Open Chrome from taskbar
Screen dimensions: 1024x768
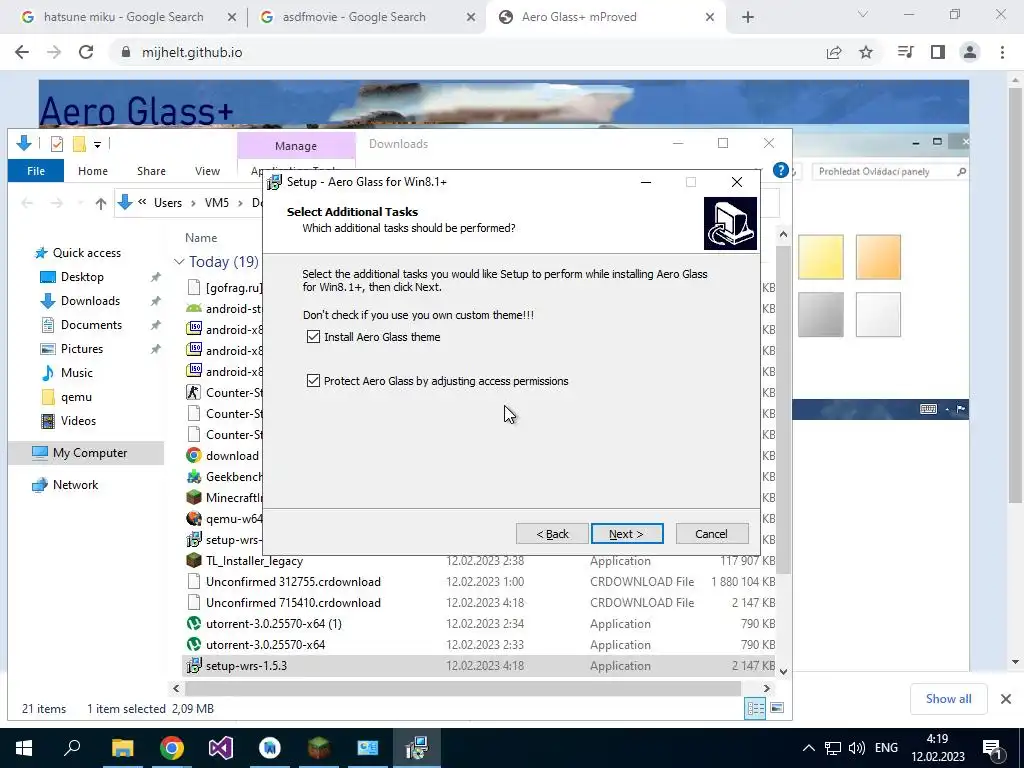[x=172, y=748]
